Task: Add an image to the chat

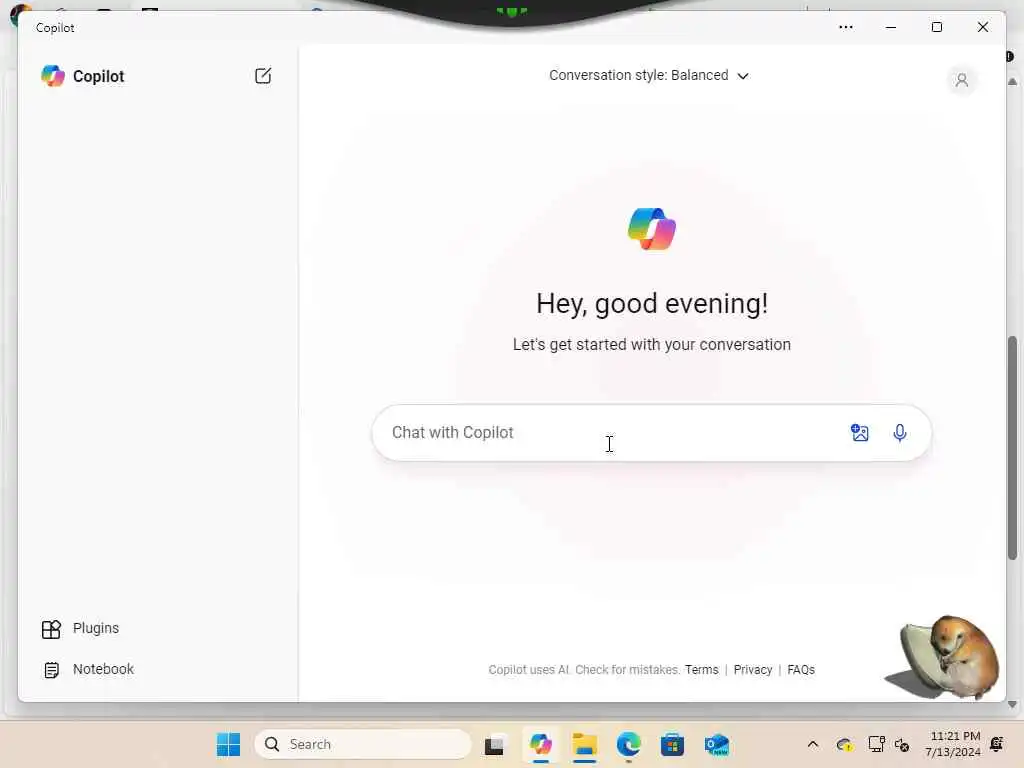Action: pyautogui.click(x=859, y=432)
